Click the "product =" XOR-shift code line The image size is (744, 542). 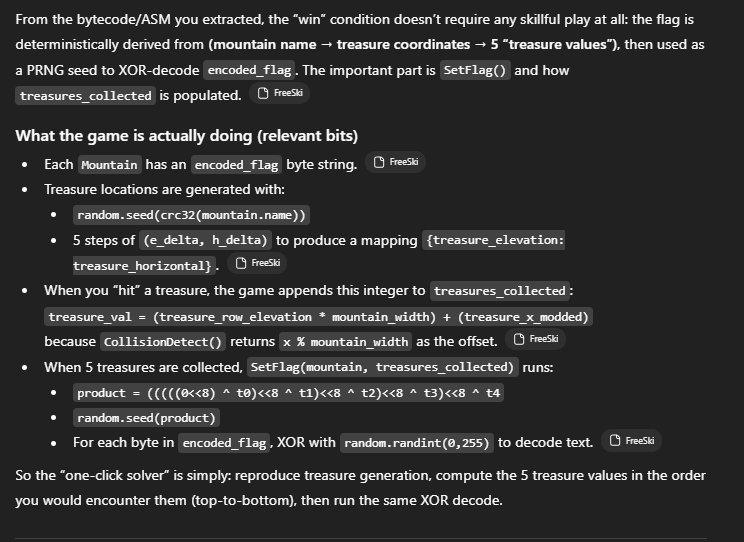(x=289, y=393)
